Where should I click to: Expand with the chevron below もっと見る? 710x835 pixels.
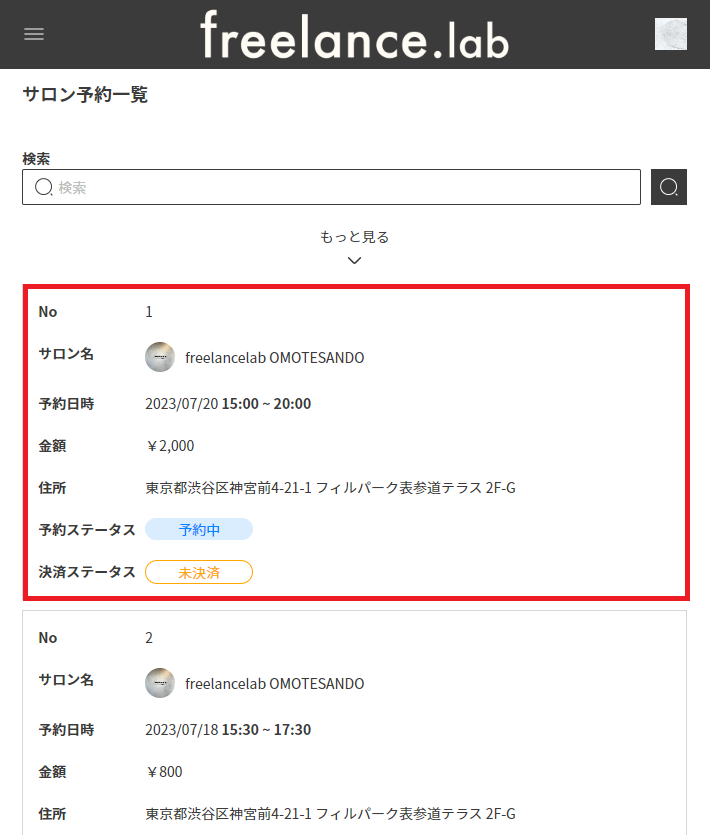point(354,261)
